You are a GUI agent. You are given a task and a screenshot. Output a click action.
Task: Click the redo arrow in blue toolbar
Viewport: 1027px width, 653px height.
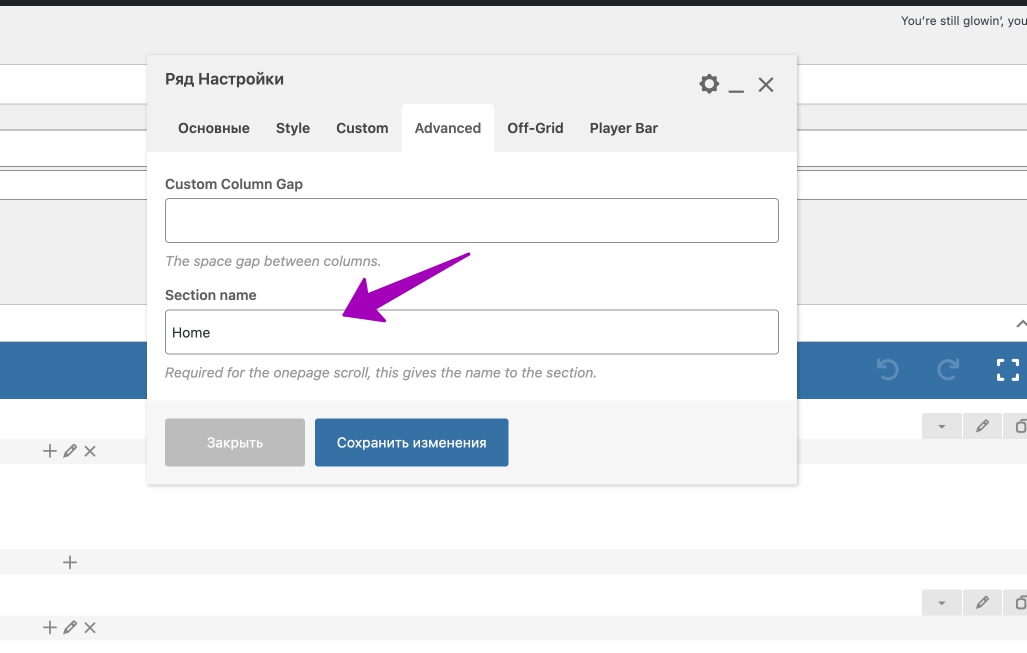[x=948, y=370]
